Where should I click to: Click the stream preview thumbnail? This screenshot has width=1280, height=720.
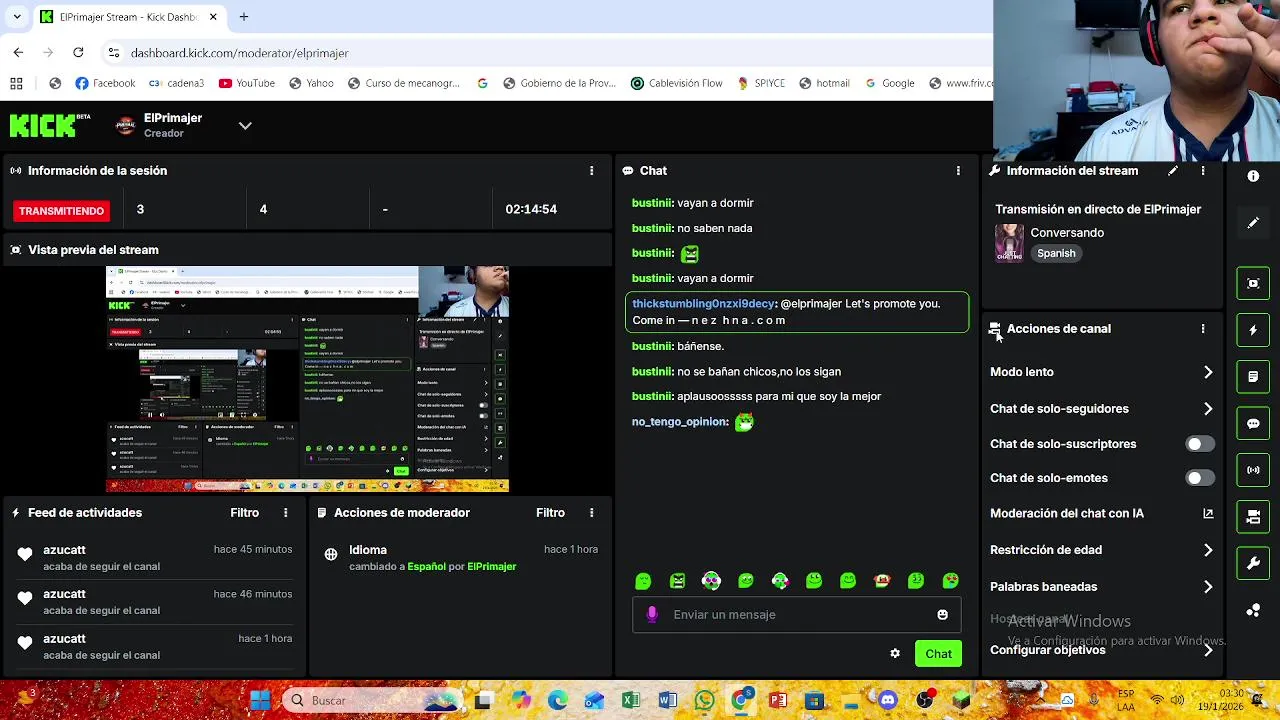coord(307,379)
